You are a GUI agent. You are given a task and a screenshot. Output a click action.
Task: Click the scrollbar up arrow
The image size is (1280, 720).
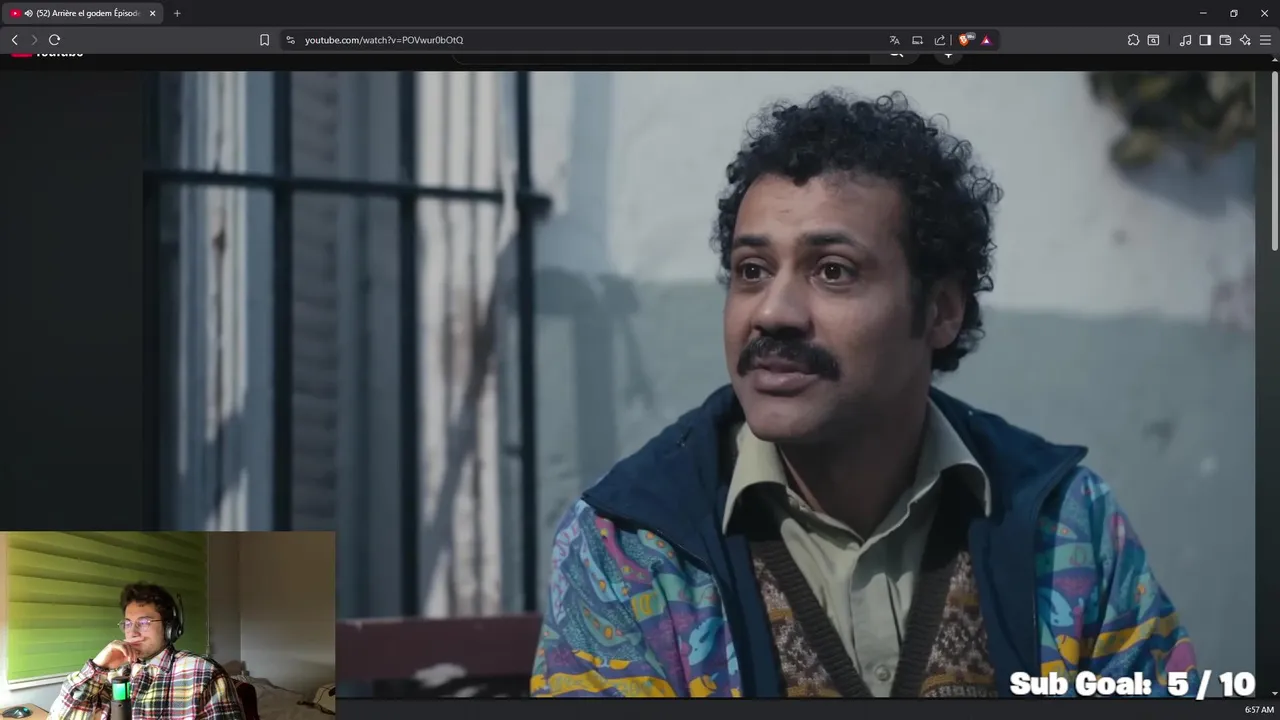pyautogui.click(x=1275, y=59)
